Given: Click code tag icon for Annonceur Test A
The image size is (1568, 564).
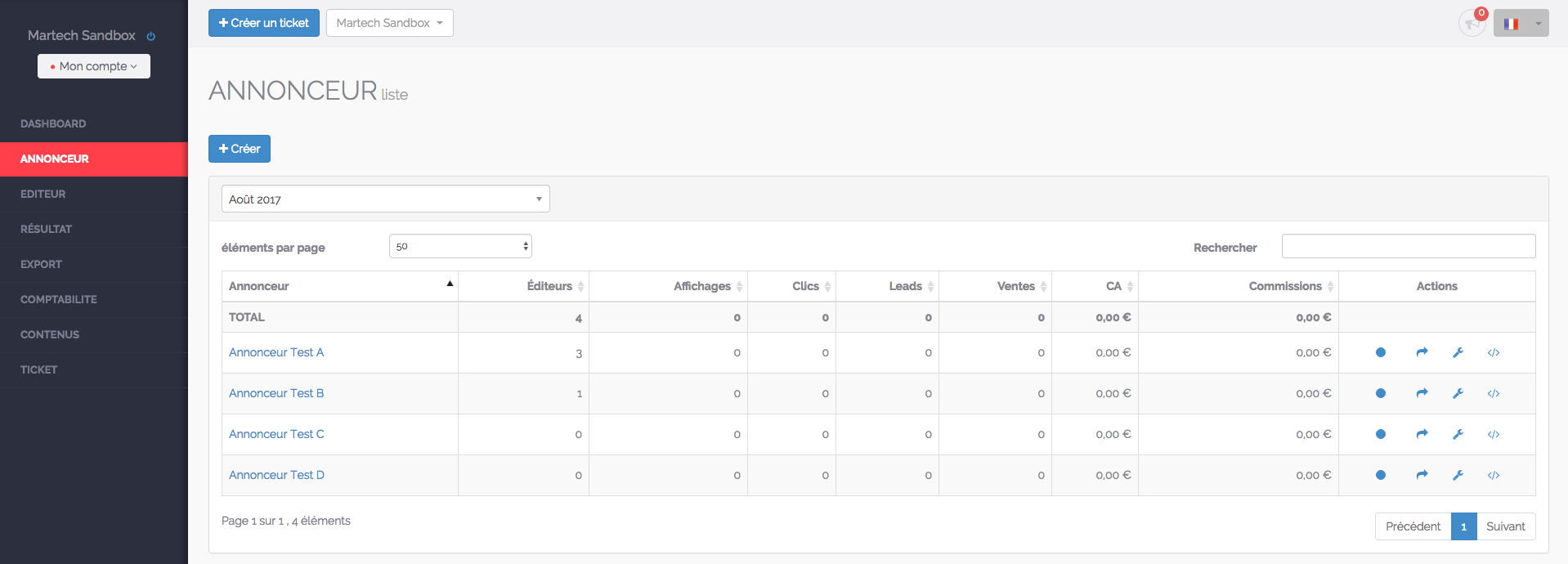Looking at the screenshot, I should tap(1494, 352).
